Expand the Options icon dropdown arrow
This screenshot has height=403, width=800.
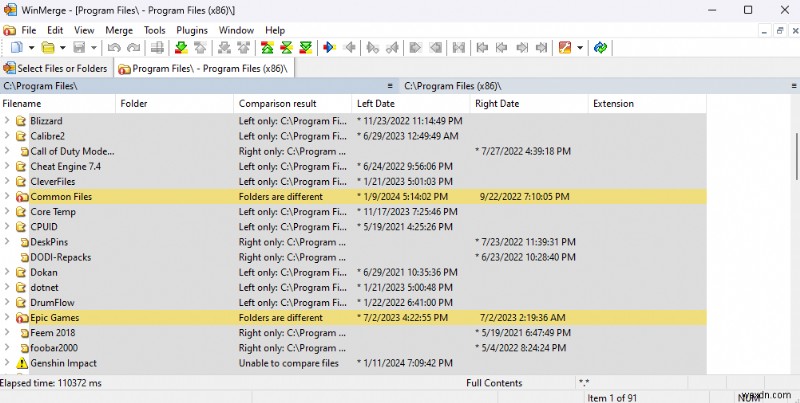tap(580, 48)
